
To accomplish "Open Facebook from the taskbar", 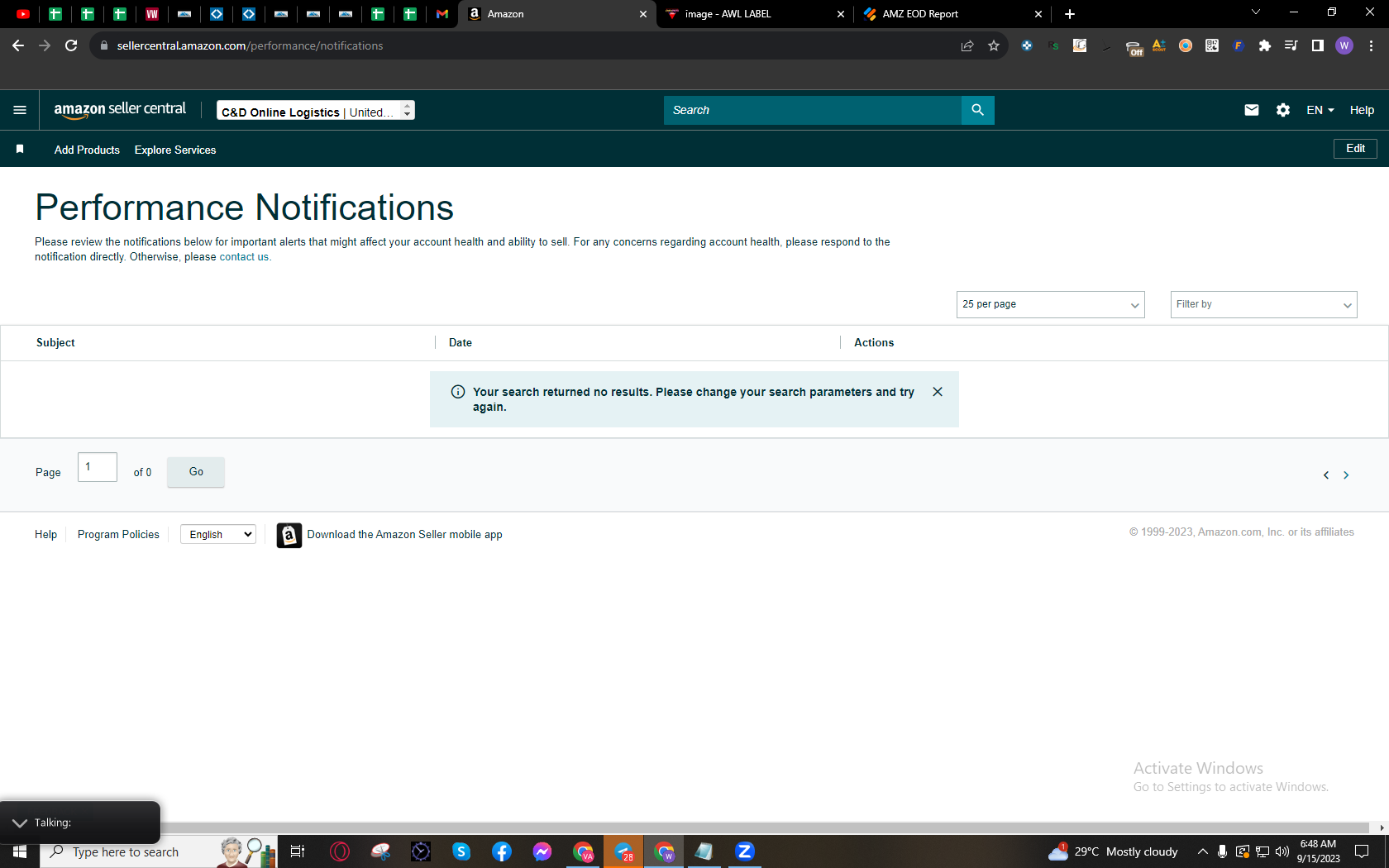I will tap(502, 851).
